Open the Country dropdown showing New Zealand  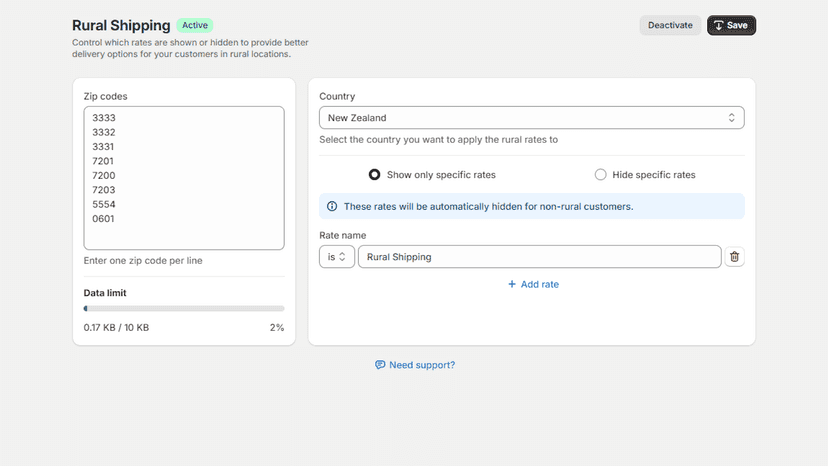[532, 118]
